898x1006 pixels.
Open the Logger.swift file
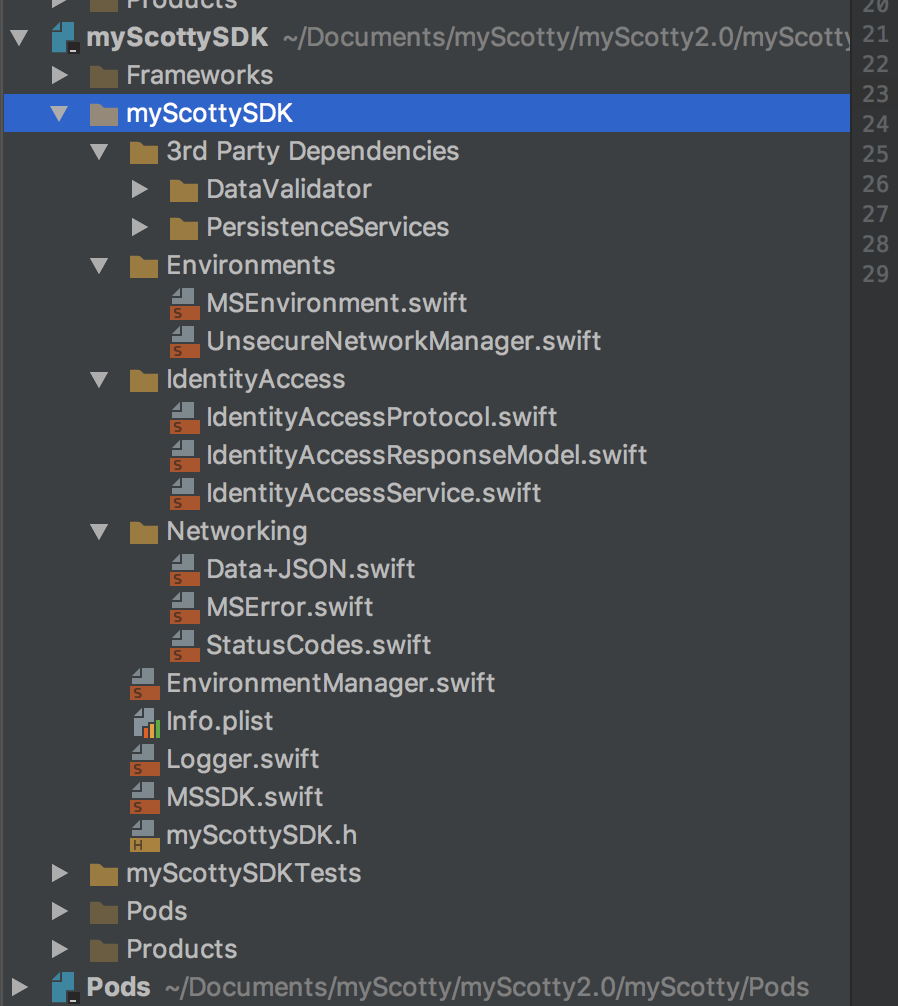point(242,760)
